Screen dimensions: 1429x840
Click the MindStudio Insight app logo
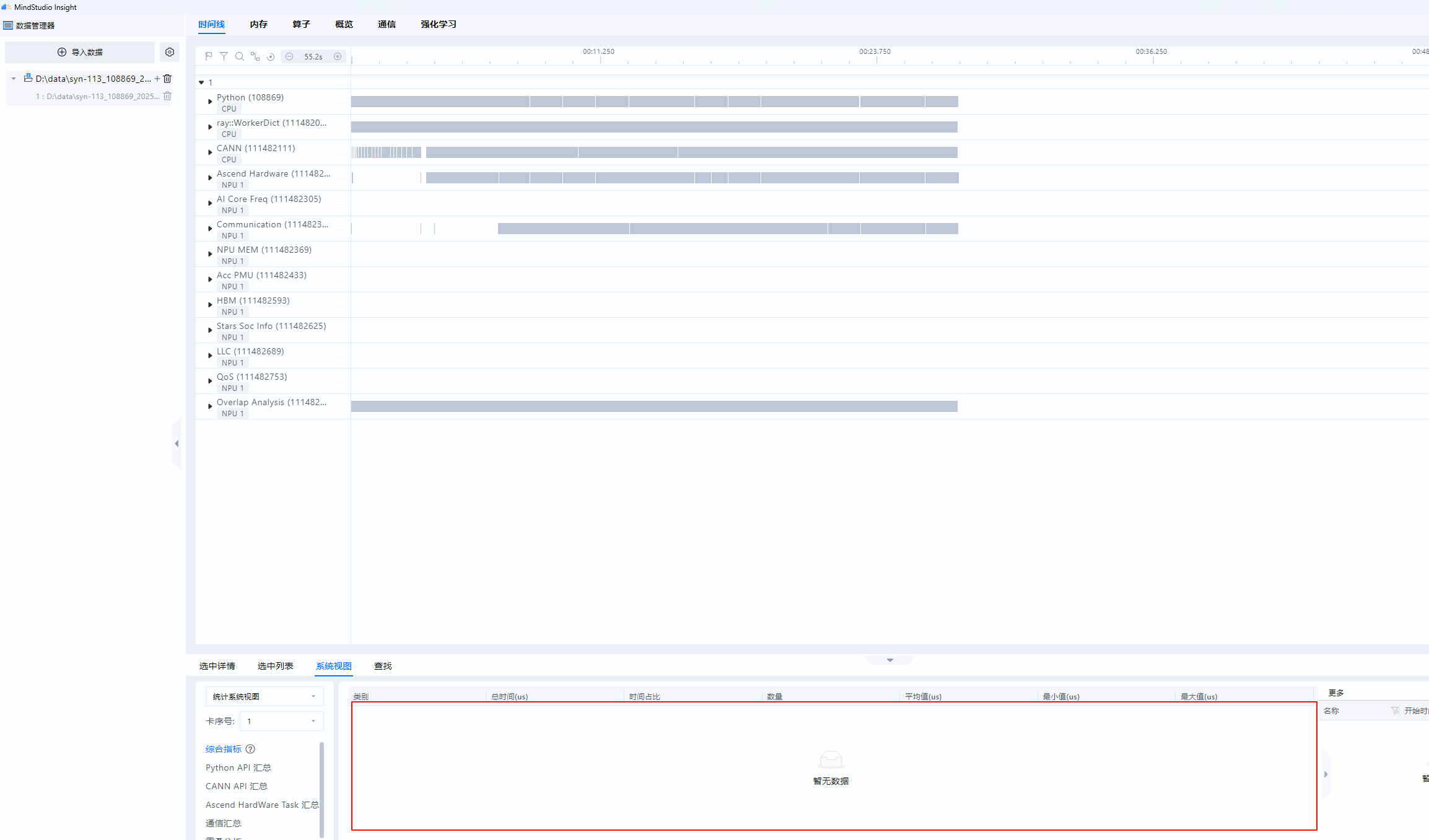(x=6, y=7)
